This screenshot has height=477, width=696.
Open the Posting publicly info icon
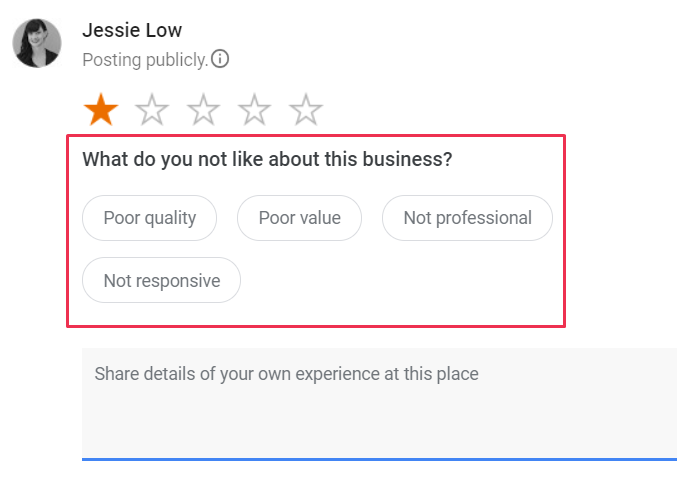click(x=220, y=59)
